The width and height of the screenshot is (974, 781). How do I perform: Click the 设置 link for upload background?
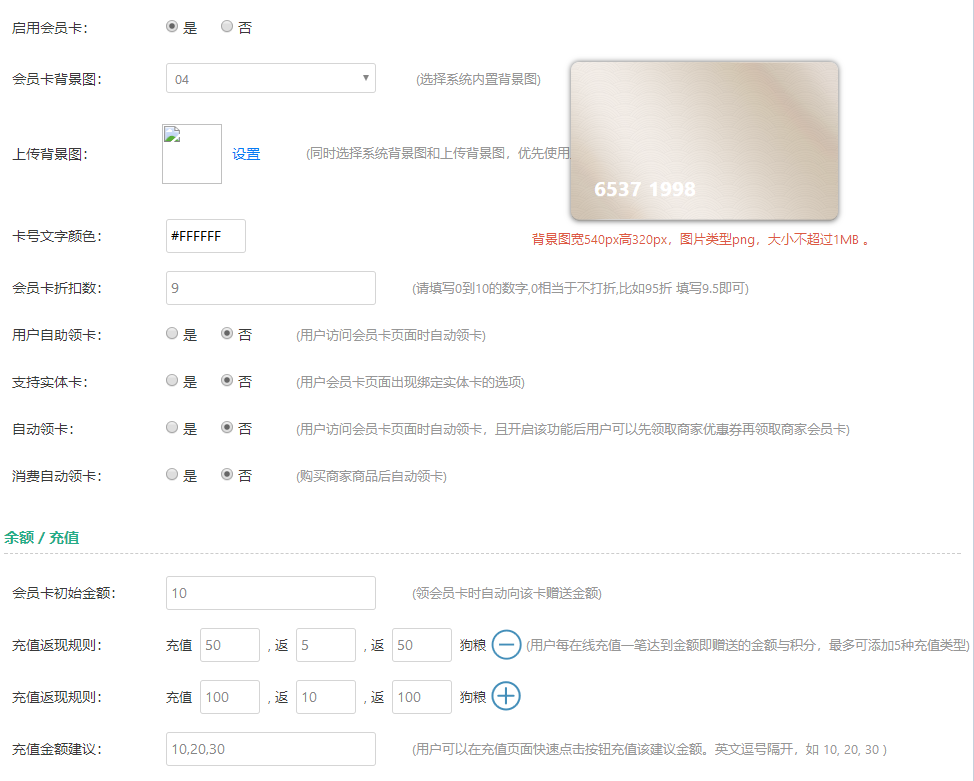pos(246,154)
